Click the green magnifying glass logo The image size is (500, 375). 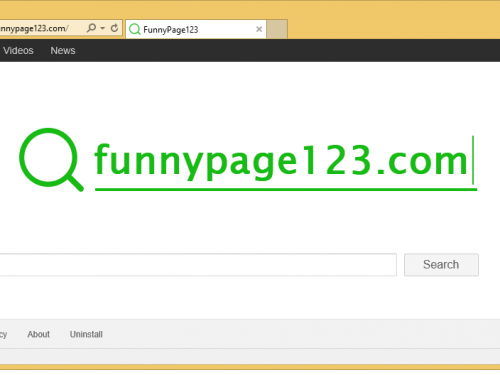pos(51,159)
